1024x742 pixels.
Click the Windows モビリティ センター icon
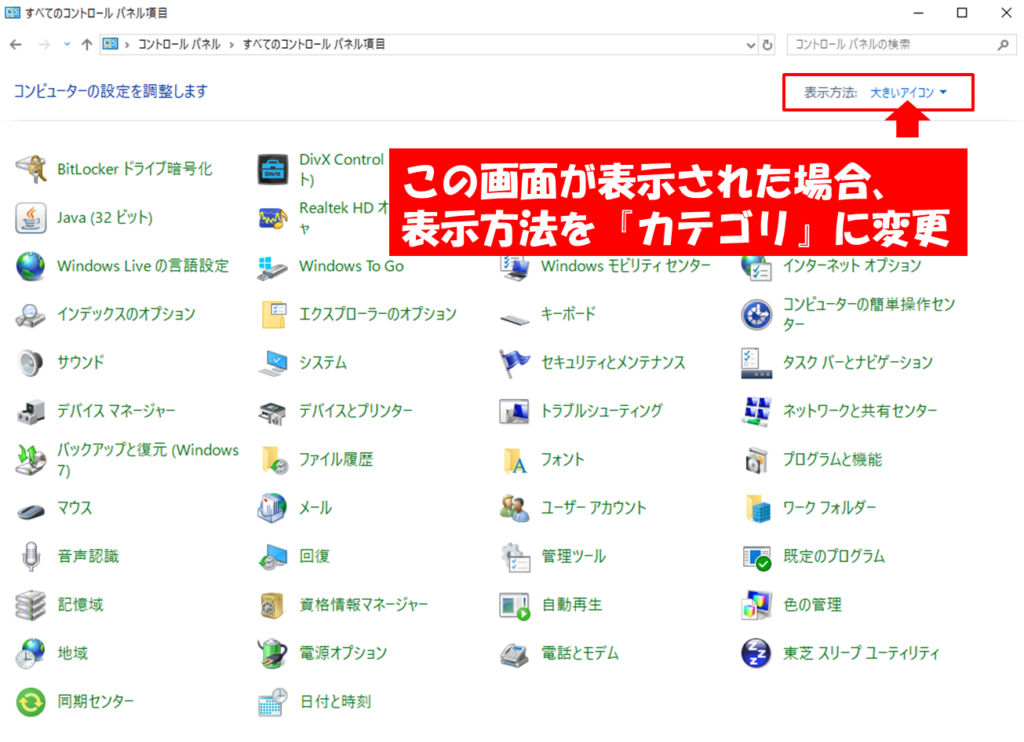tap(515, 268)
